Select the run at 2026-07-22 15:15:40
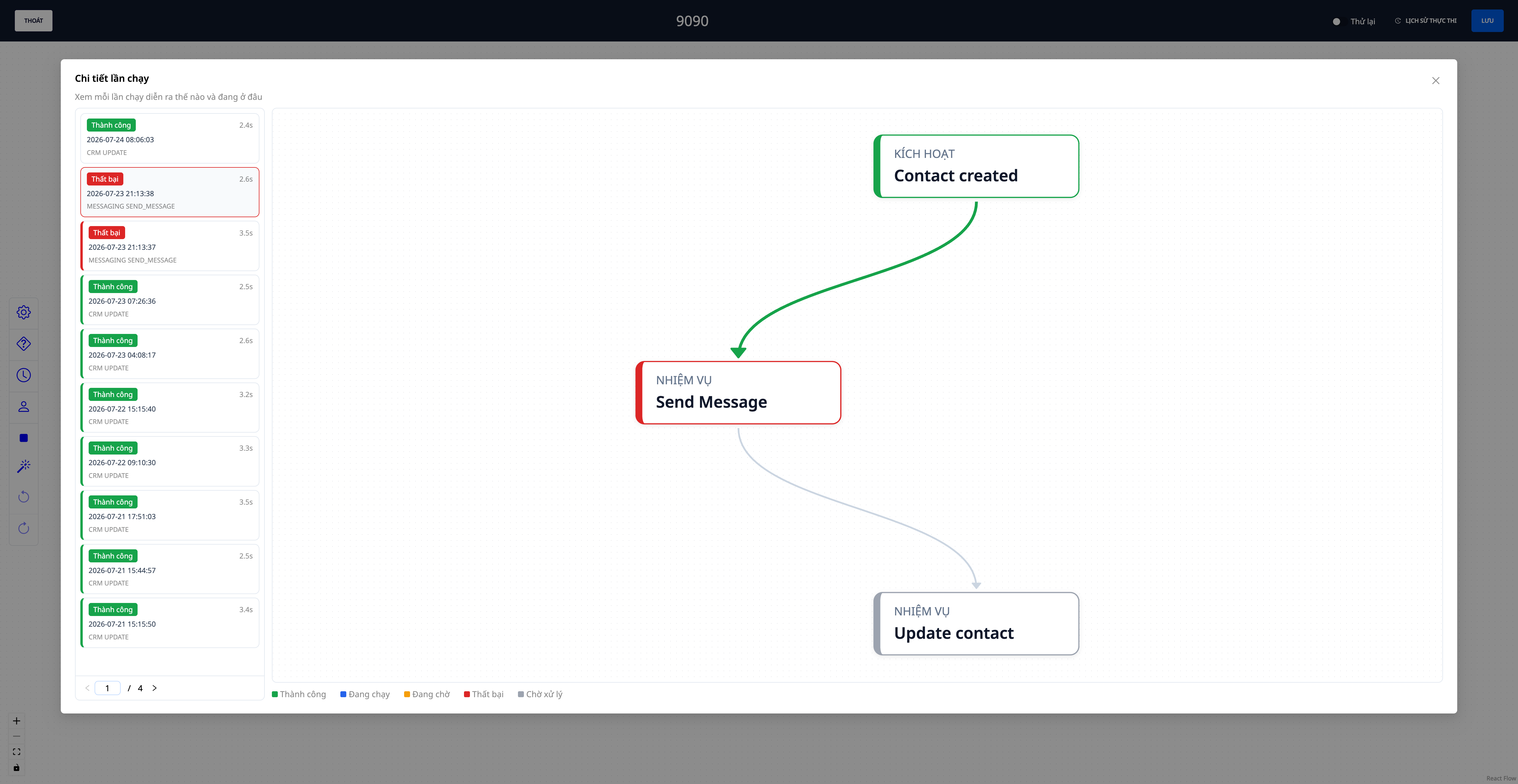This screenshot has width=1518, height=784. [170, 408]
